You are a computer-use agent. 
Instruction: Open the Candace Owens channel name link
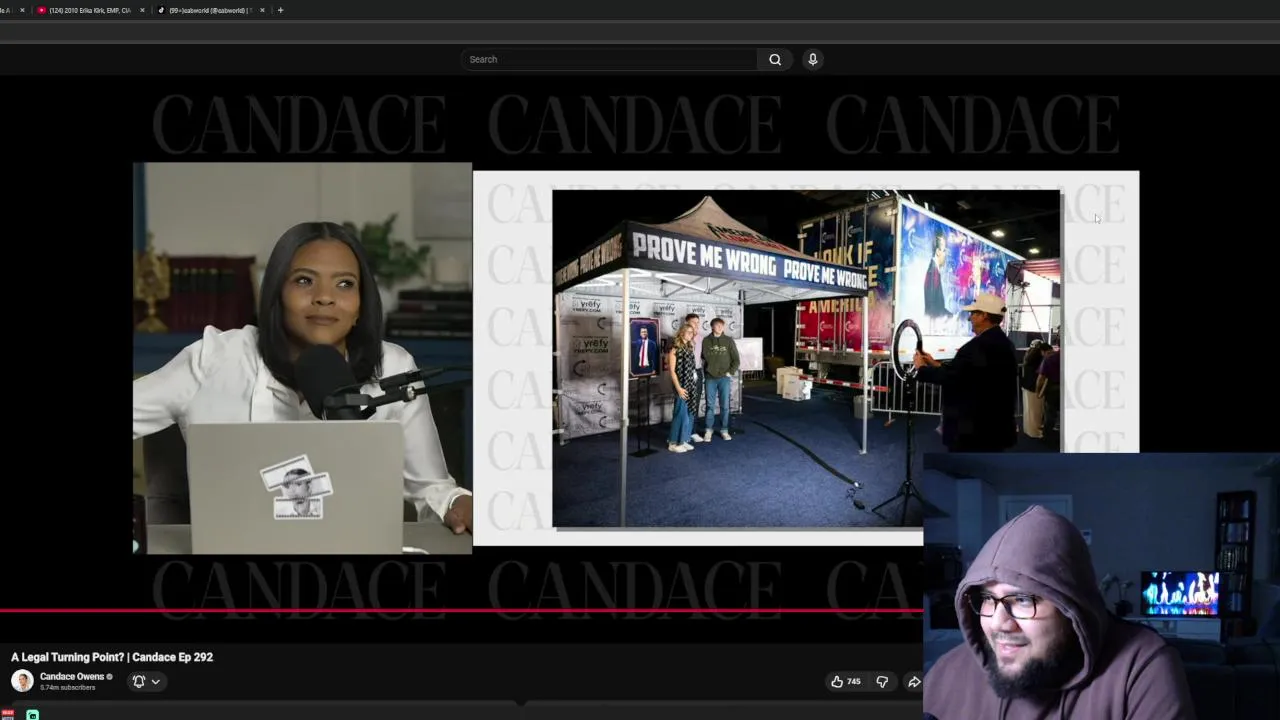[x=71, y=676]
